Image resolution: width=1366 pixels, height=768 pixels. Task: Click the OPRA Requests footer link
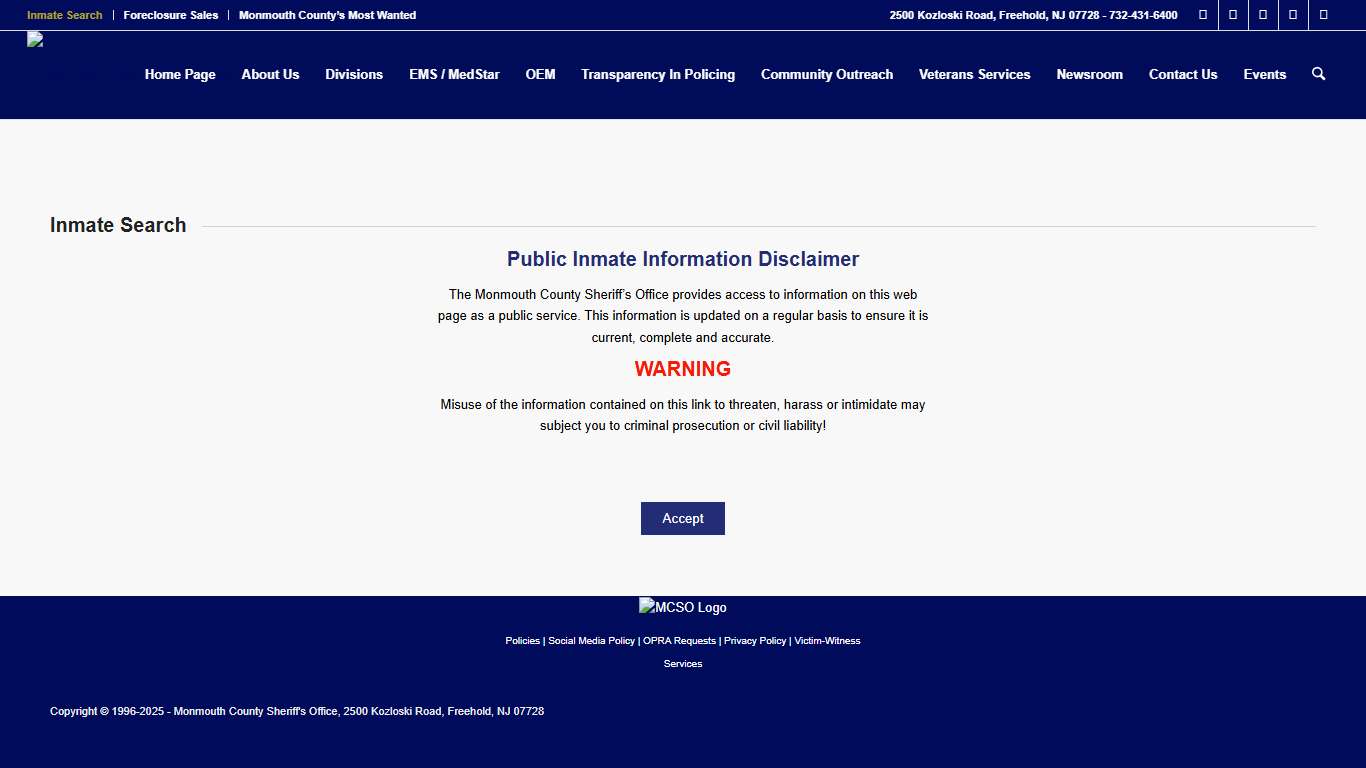click(x=679, y=640)
